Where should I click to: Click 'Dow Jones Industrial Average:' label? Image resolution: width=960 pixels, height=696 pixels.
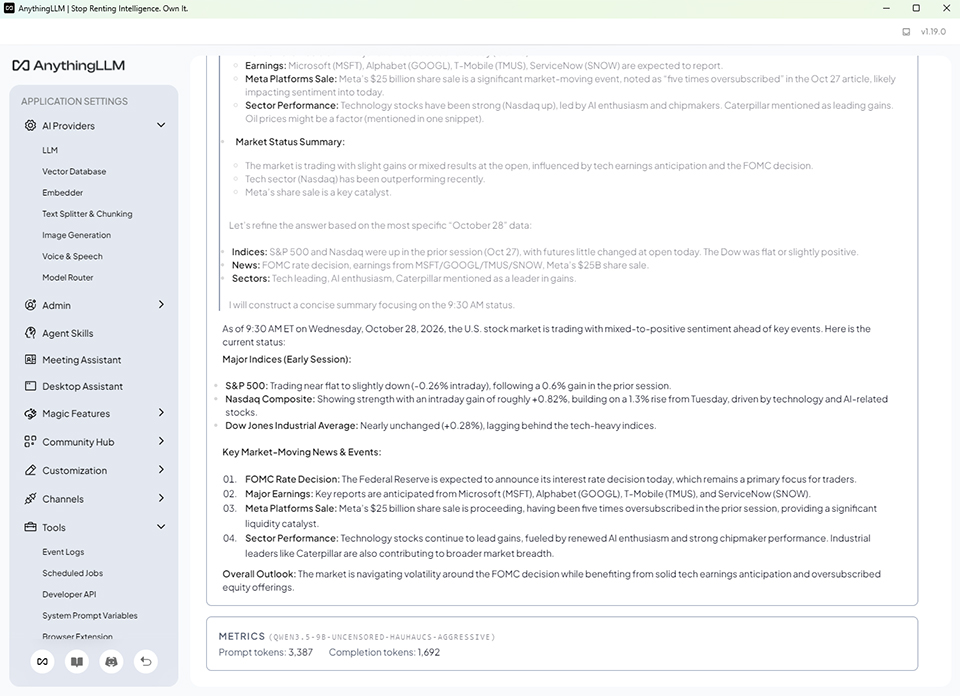[291, 425]
